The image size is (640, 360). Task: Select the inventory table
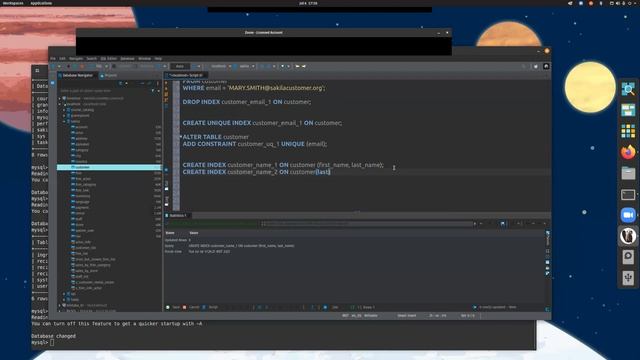82,196
